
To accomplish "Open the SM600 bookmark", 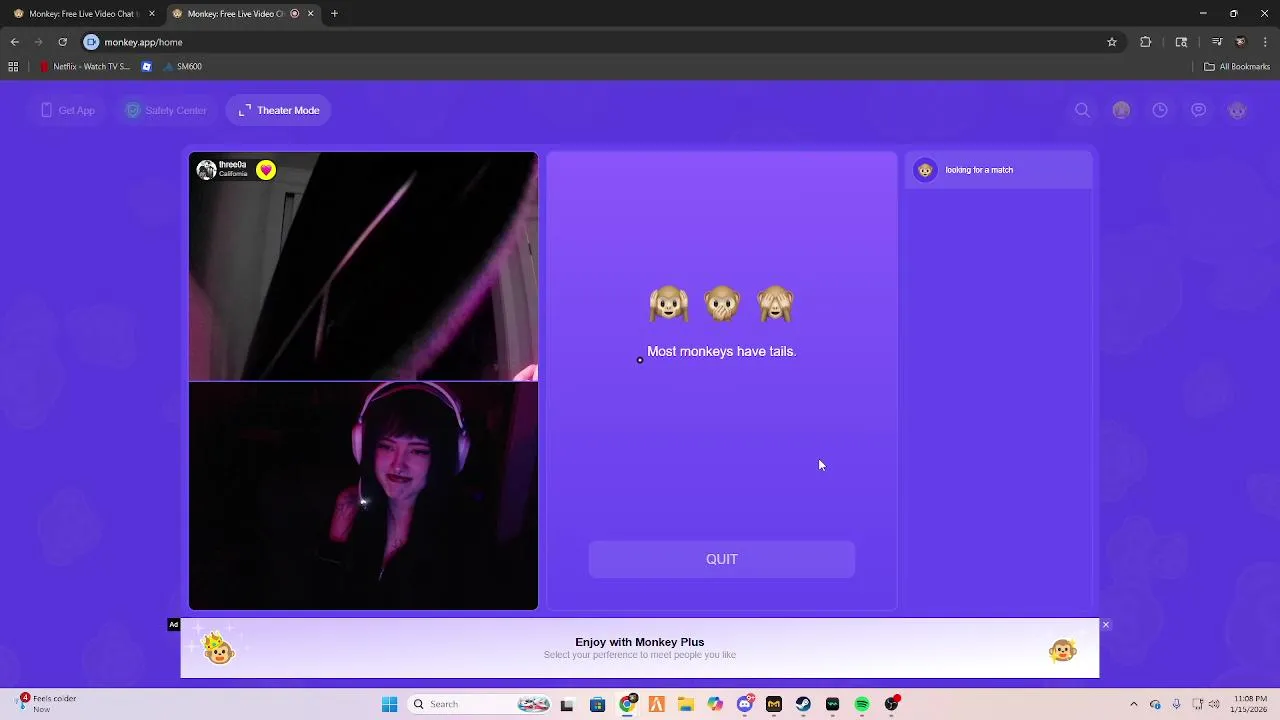I will pos(183,67).
